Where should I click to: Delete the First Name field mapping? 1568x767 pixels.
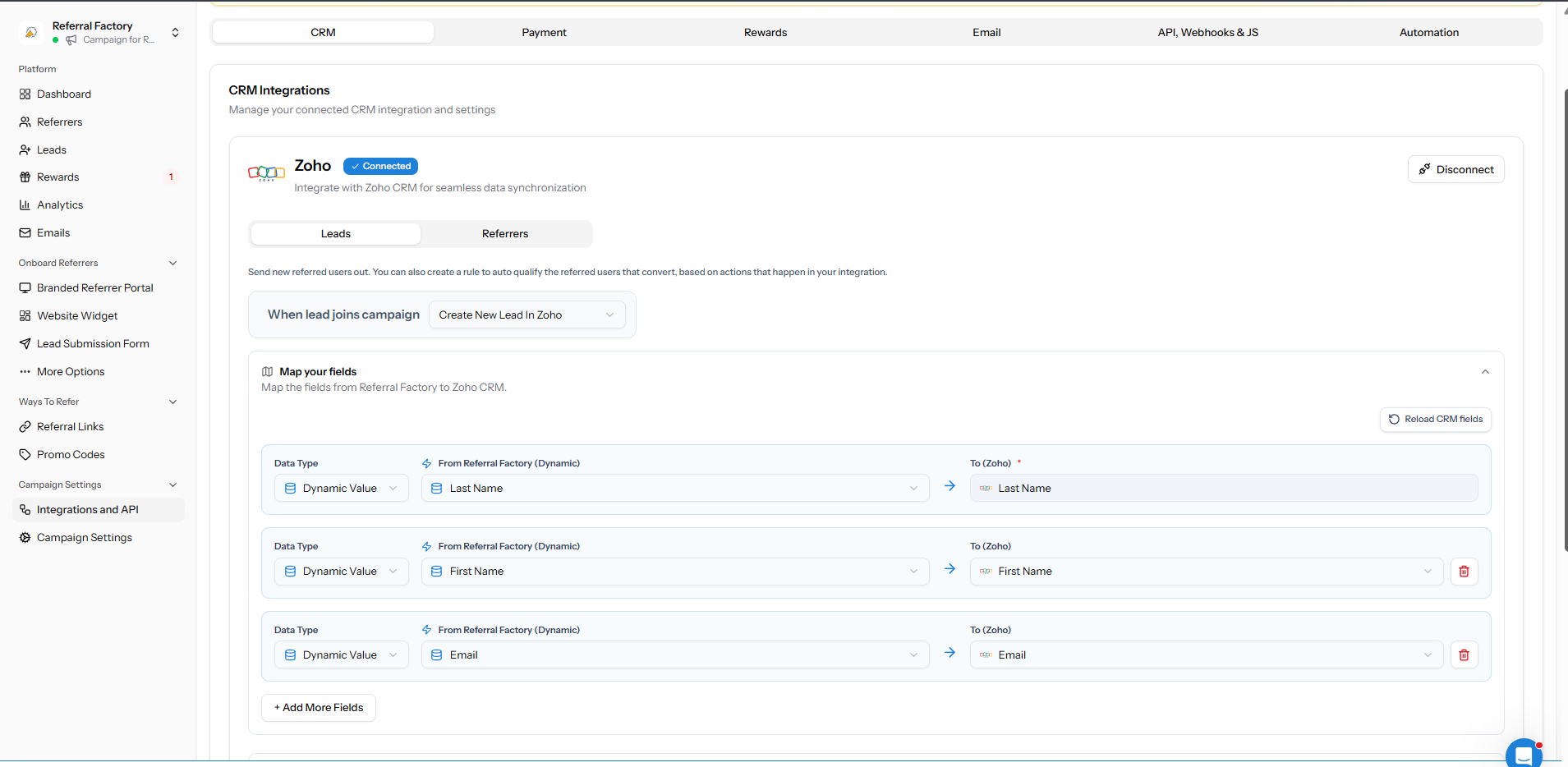coord(1464,572)
